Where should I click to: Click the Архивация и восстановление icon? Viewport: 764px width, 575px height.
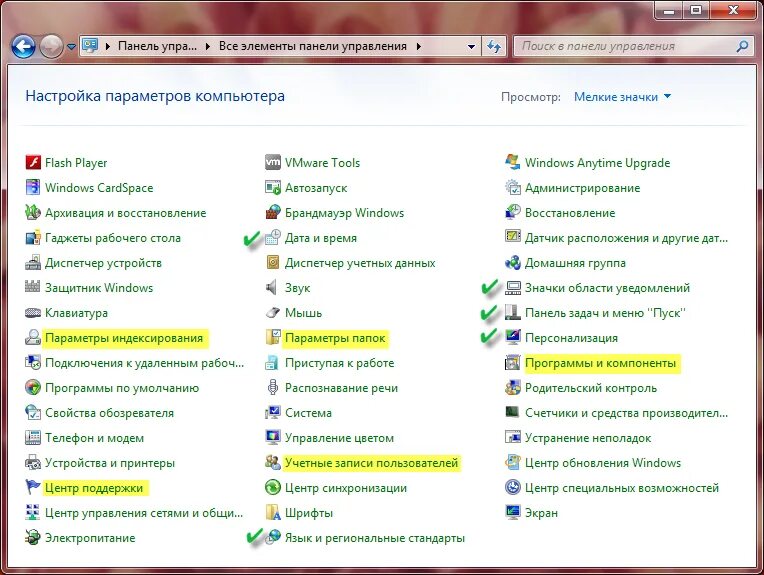(33, 212)
